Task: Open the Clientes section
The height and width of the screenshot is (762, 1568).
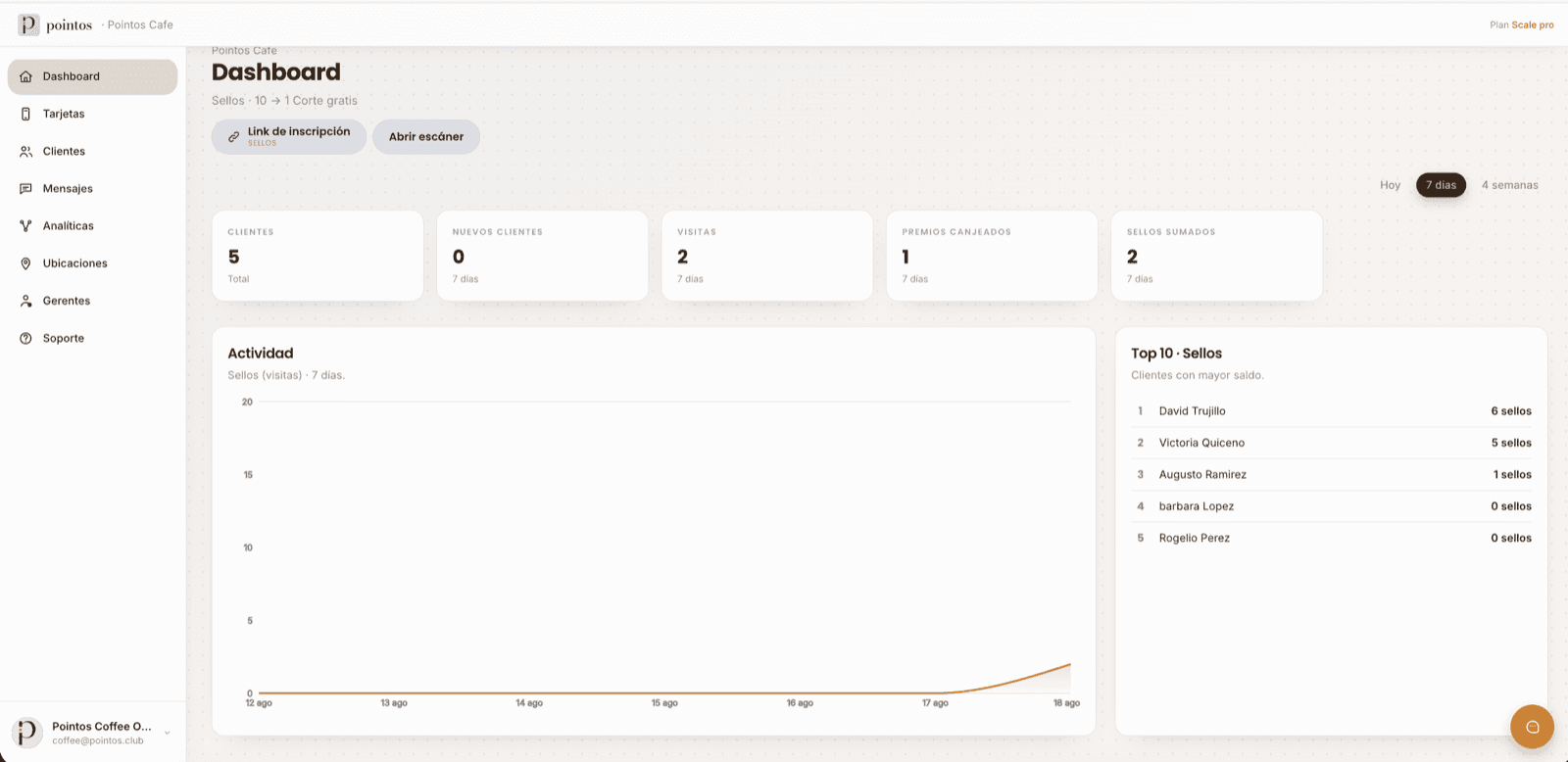Action: pos(92,151)
